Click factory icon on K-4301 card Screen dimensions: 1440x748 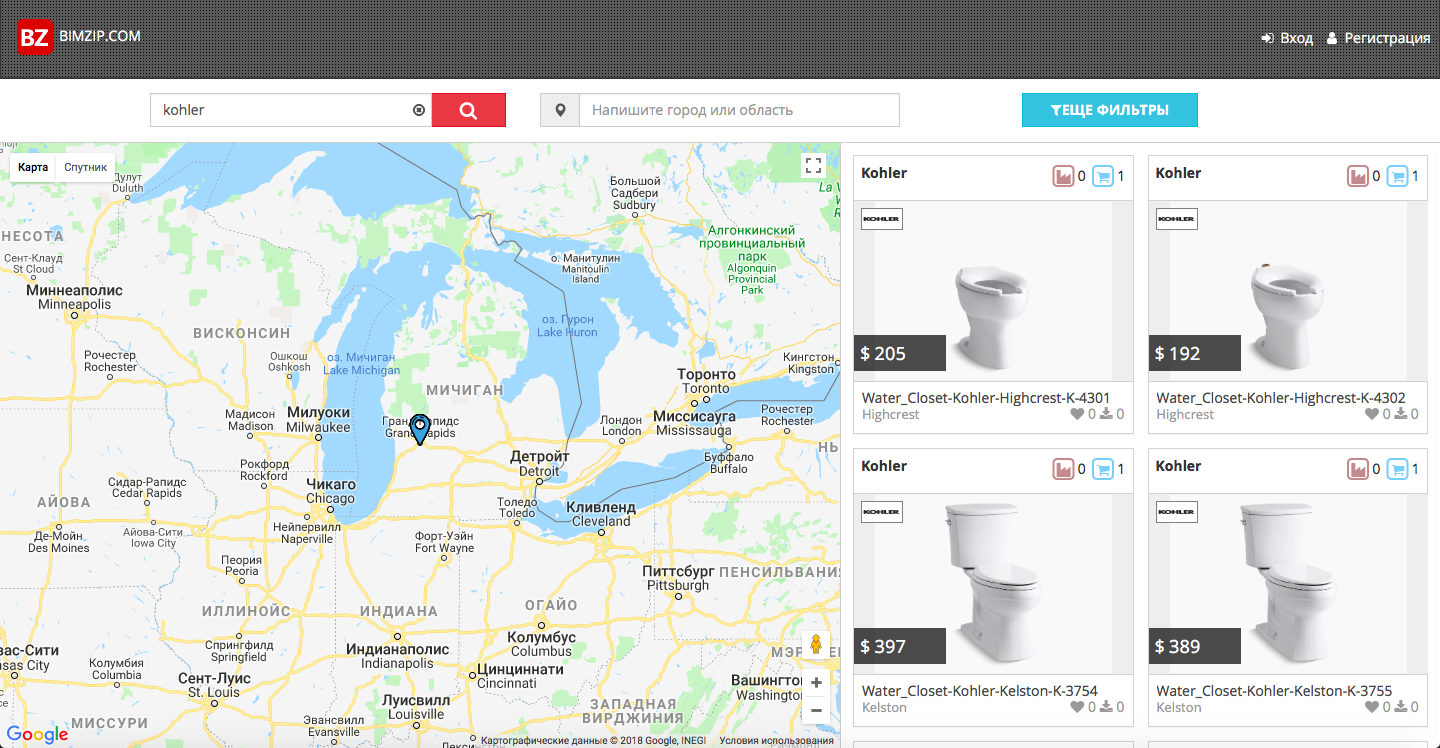pyautogui.click(x=1063, y=176)
